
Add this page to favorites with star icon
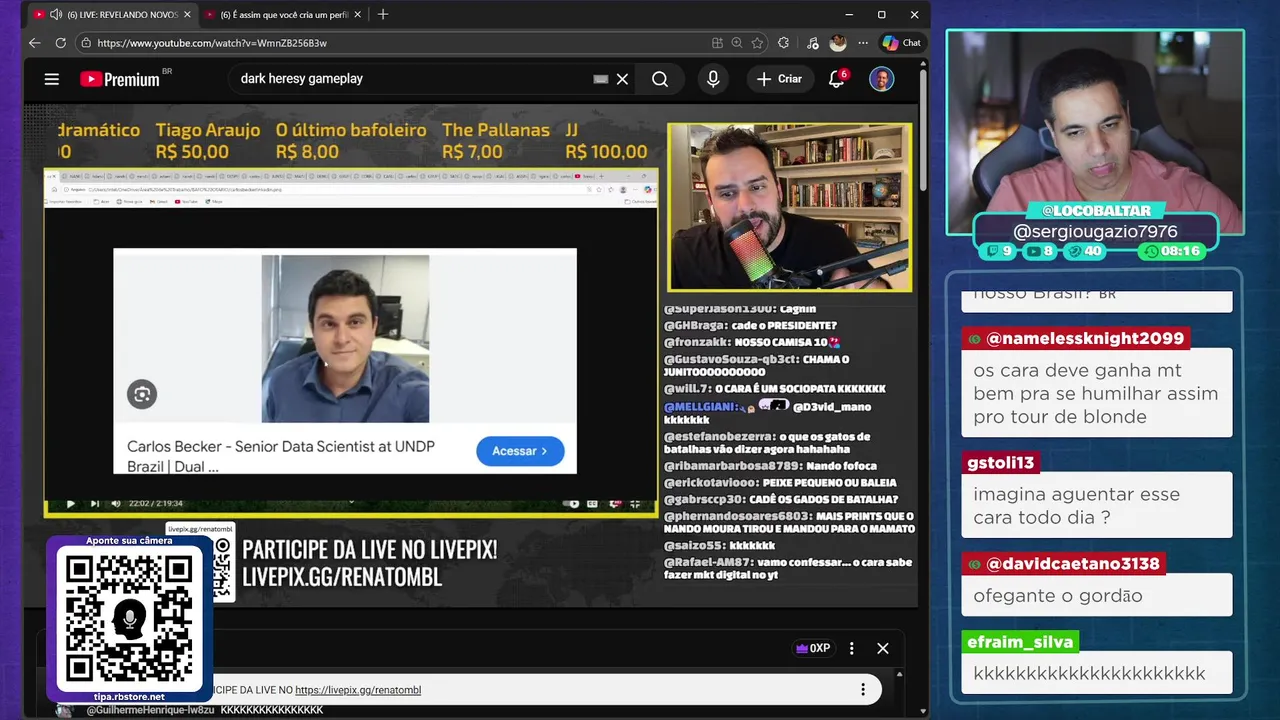(x=758, y=43)
